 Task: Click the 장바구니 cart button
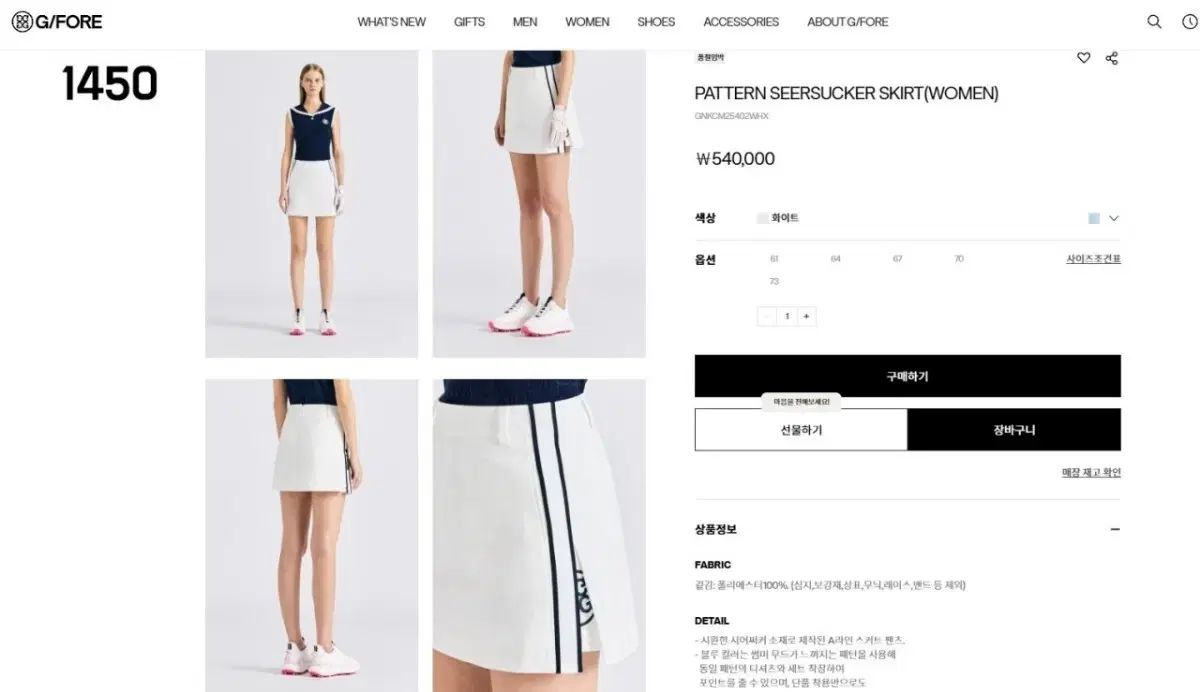(1014, 430)
